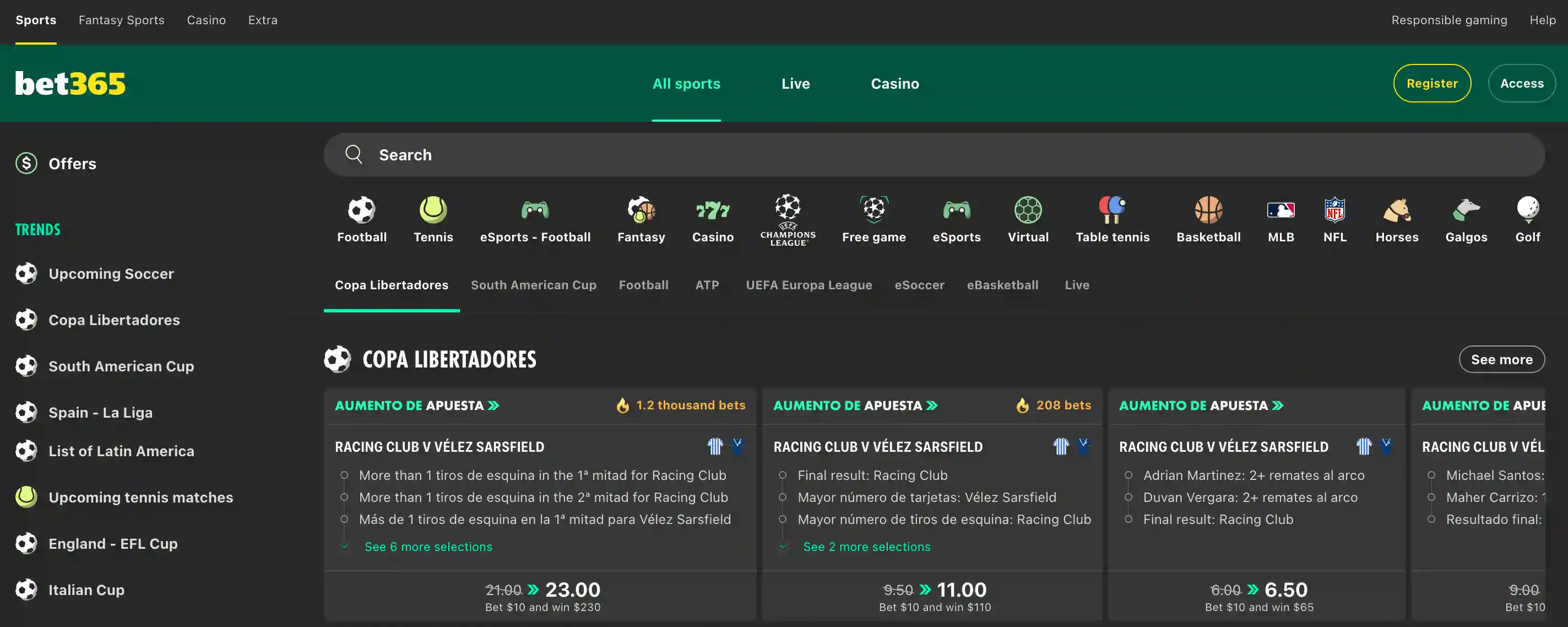
Task: Open the Football sport section
Action: tap(361, 219)
